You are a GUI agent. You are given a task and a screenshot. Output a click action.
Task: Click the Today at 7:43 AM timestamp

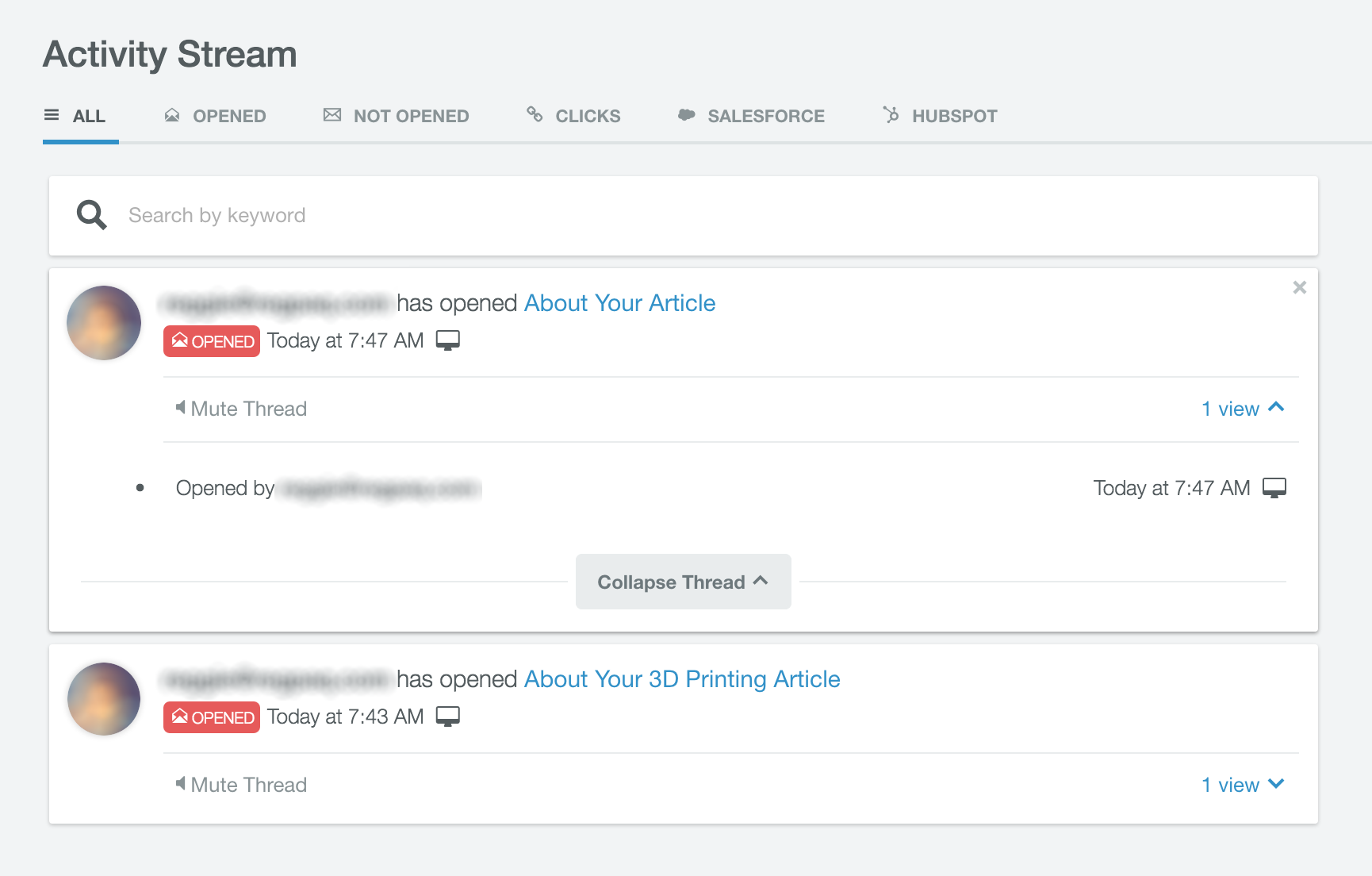tap(346, 717)
